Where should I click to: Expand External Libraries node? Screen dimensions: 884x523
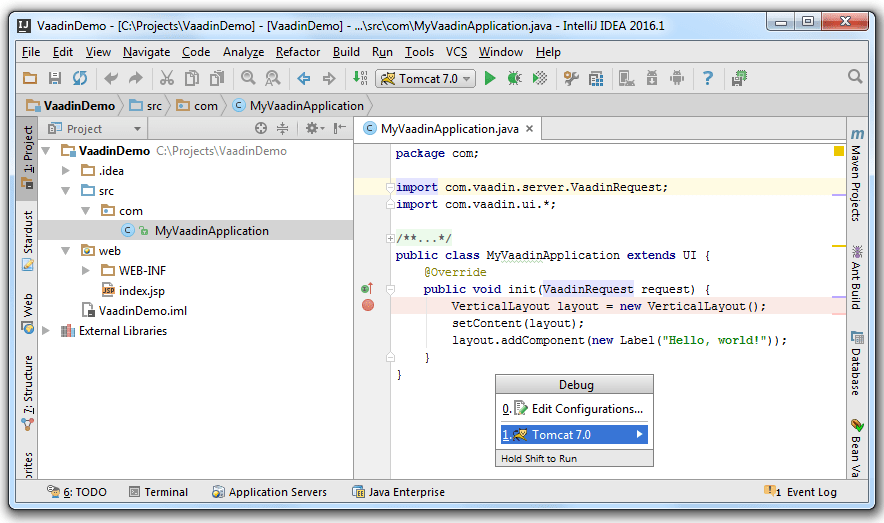pos(46,331)
